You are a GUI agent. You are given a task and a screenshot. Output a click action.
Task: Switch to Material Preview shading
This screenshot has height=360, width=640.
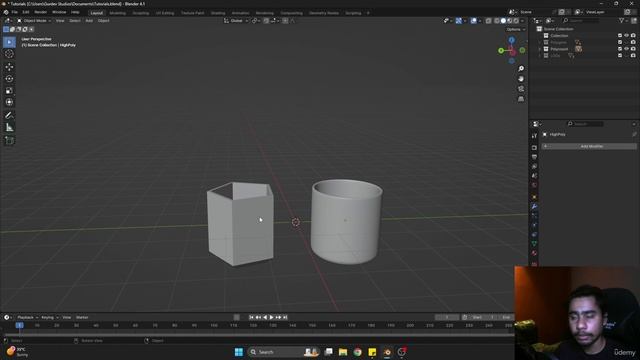pos(510,21)
